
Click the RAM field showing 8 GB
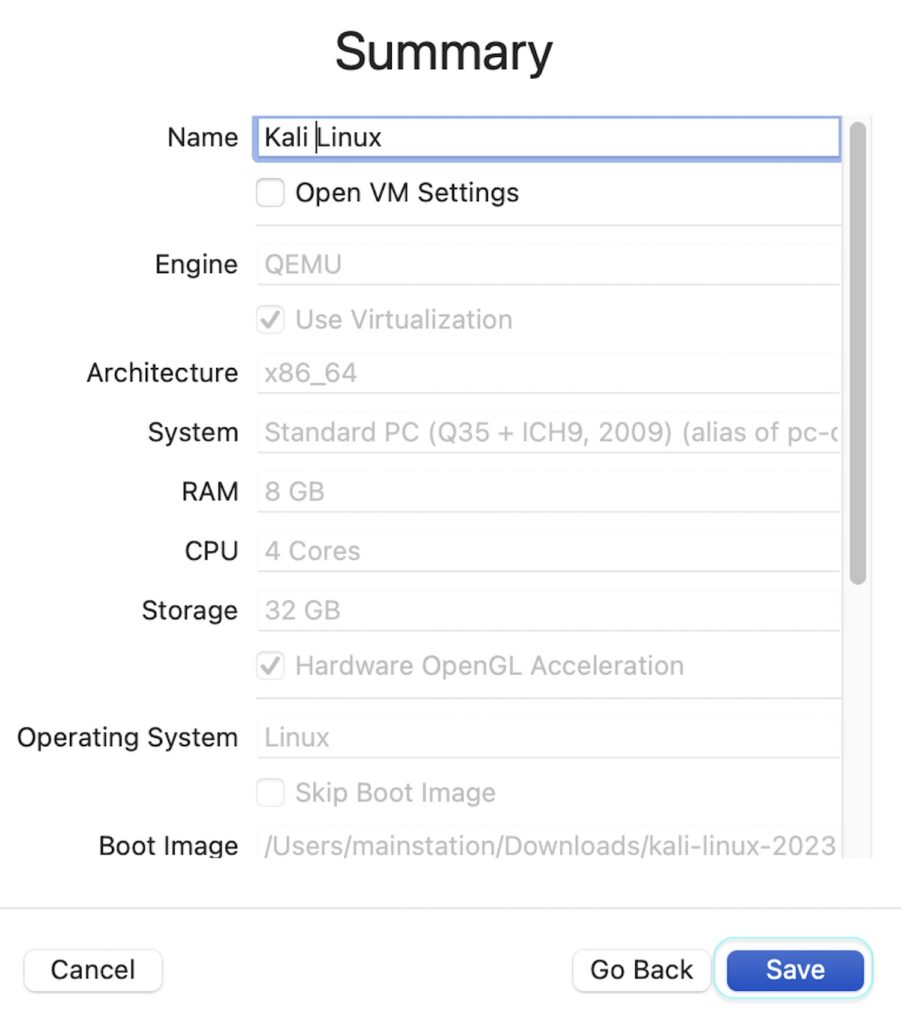tap(548, 492)
